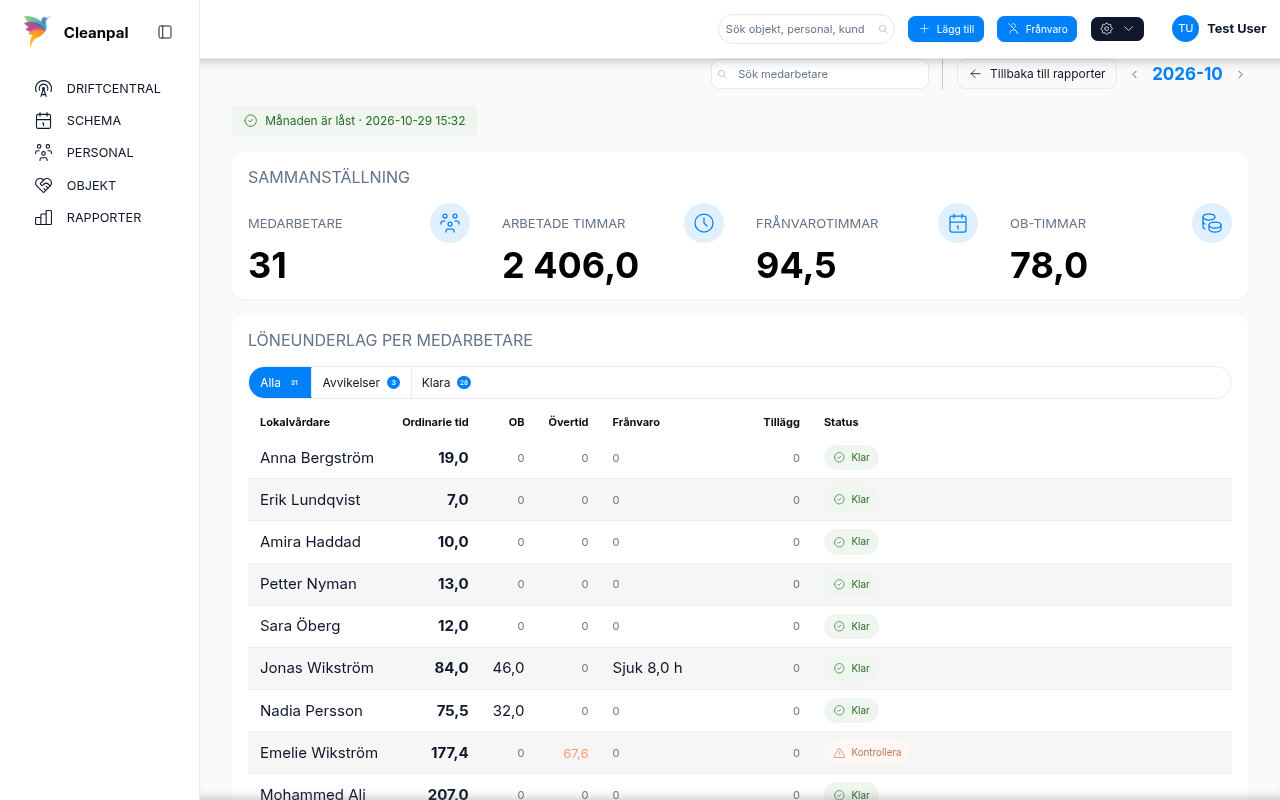Click Jonas Wikström's Sjuk 8,0 h absence
The image size is (1280, 800).
tap(647, 668)
